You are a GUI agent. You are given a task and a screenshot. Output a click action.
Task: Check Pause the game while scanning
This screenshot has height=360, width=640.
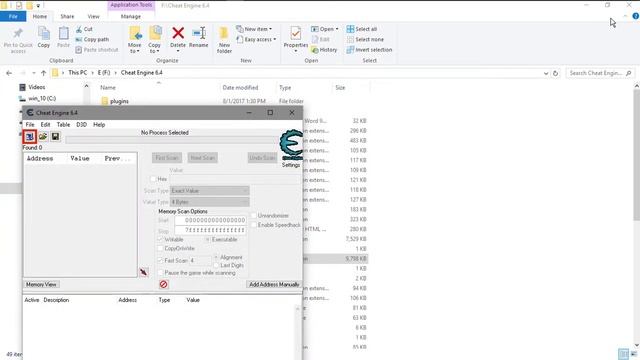[x=161, y=273]
